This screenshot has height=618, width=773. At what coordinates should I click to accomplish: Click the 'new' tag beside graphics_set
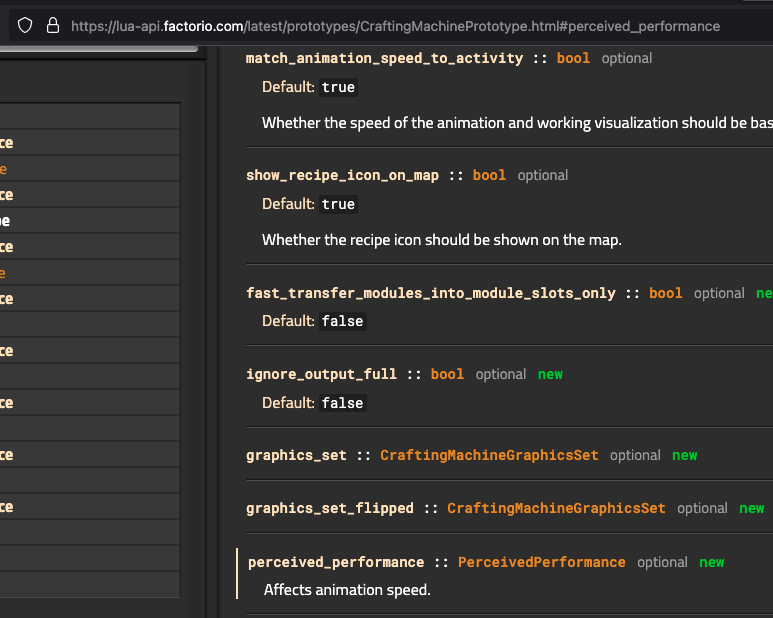point(684,455)
